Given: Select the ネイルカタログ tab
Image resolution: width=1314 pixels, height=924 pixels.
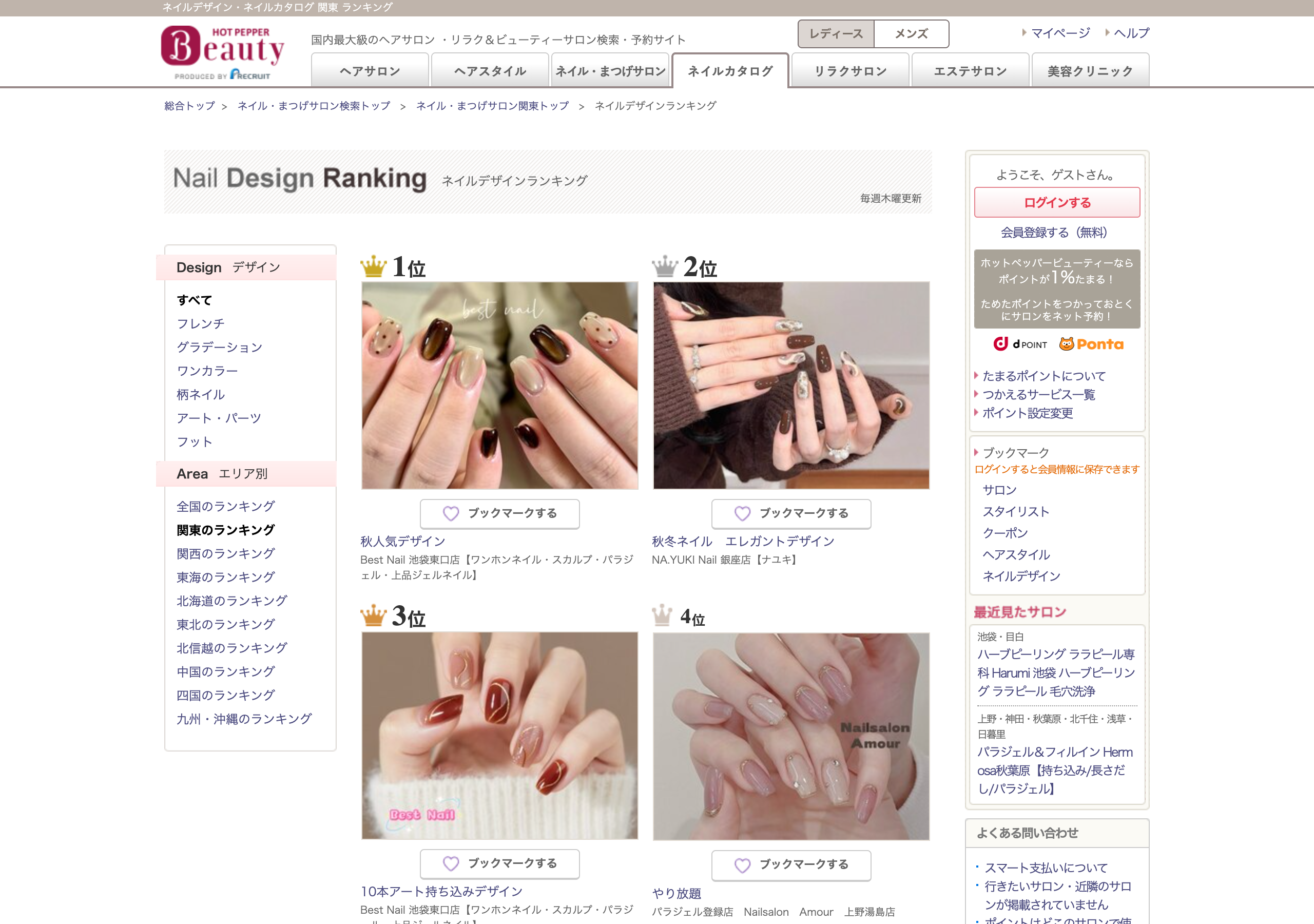Looking at the screenshot, I should [730, 70].
